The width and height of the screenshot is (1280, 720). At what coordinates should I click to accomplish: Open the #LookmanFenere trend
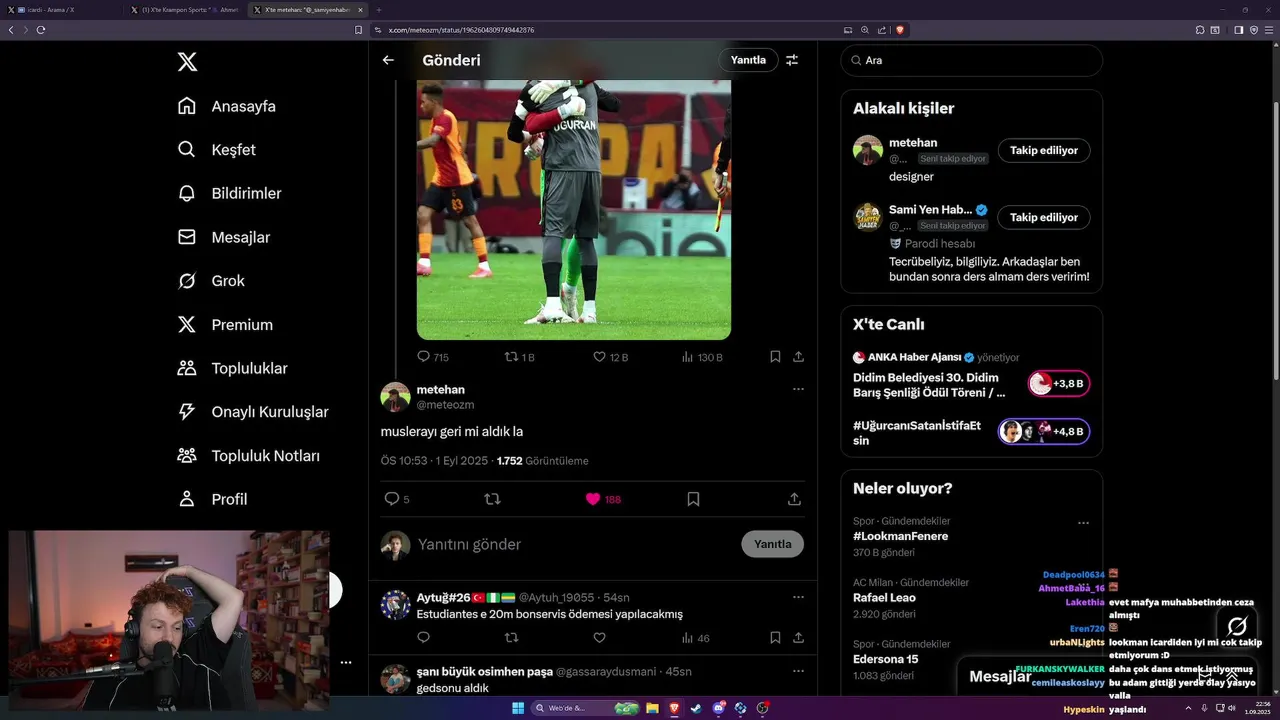(900, 536)
